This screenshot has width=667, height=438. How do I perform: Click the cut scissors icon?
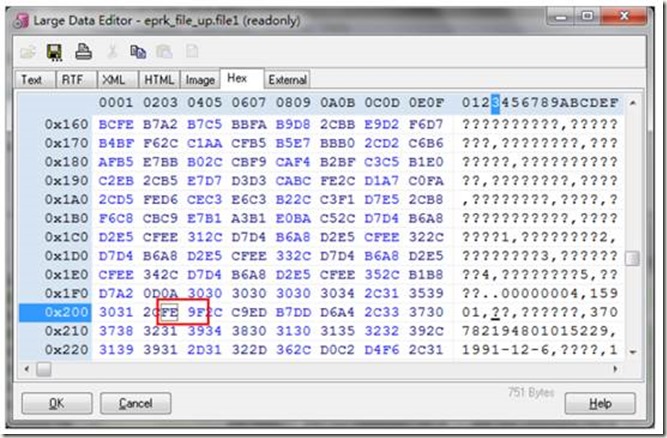[112, 51]
